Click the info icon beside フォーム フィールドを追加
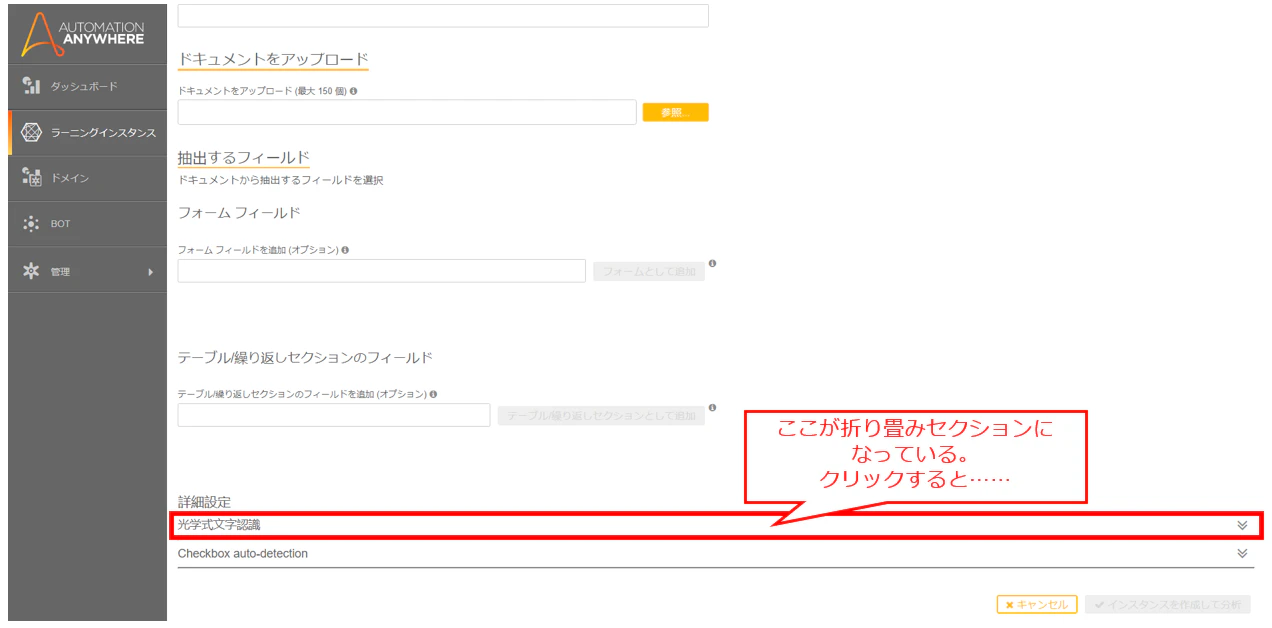 [x=345, y=250]
